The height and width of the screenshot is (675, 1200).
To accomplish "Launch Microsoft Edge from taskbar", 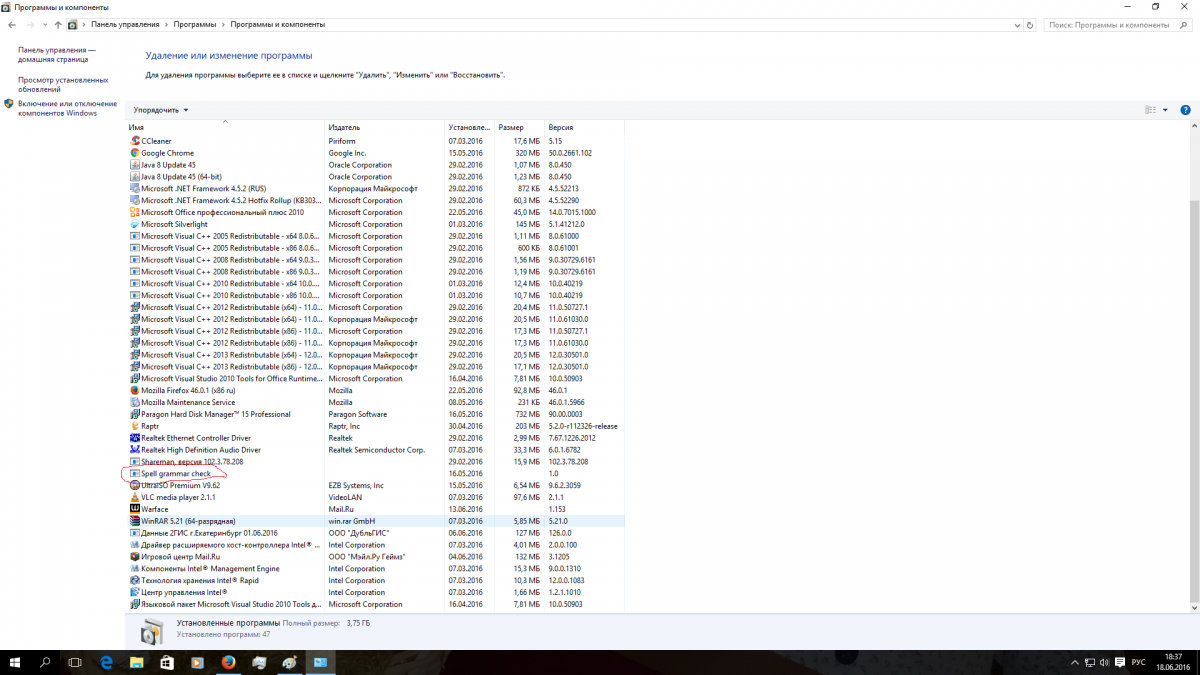I will pos(107,663).
